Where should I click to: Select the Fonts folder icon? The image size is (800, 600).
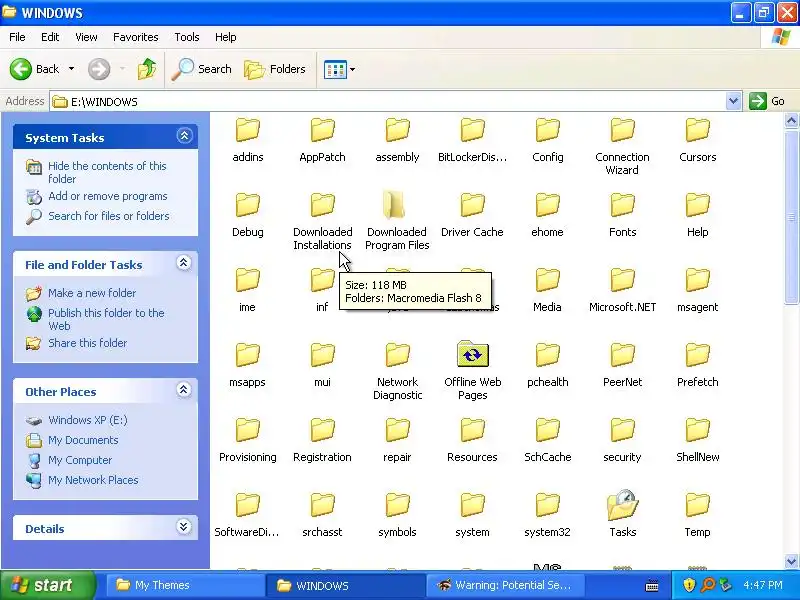[x=622, y=205]
